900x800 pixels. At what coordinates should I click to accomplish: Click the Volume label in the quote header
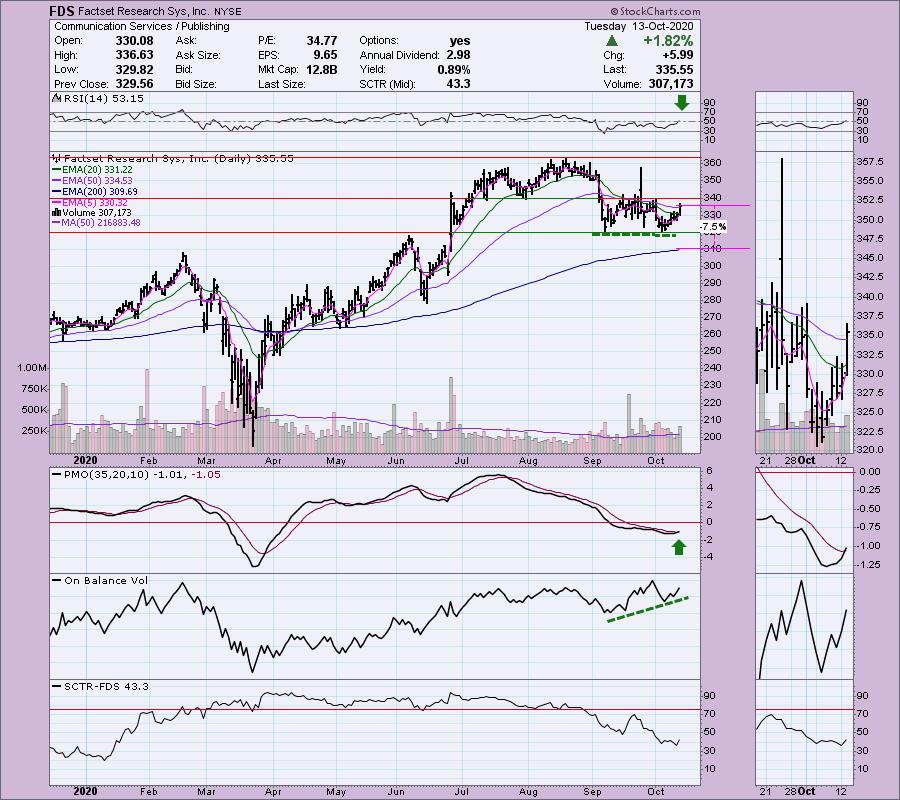622,84
